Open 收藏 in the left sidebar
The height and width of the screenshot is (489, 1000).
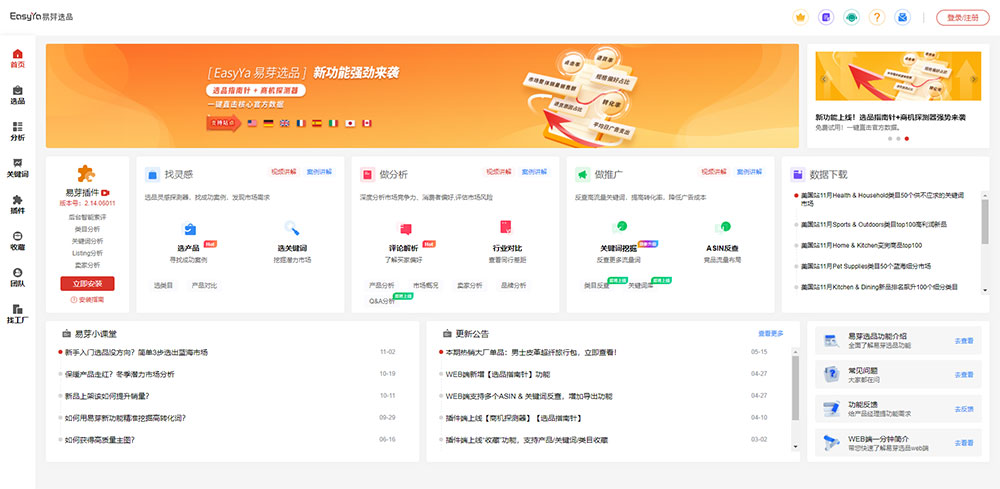(18, 240)
